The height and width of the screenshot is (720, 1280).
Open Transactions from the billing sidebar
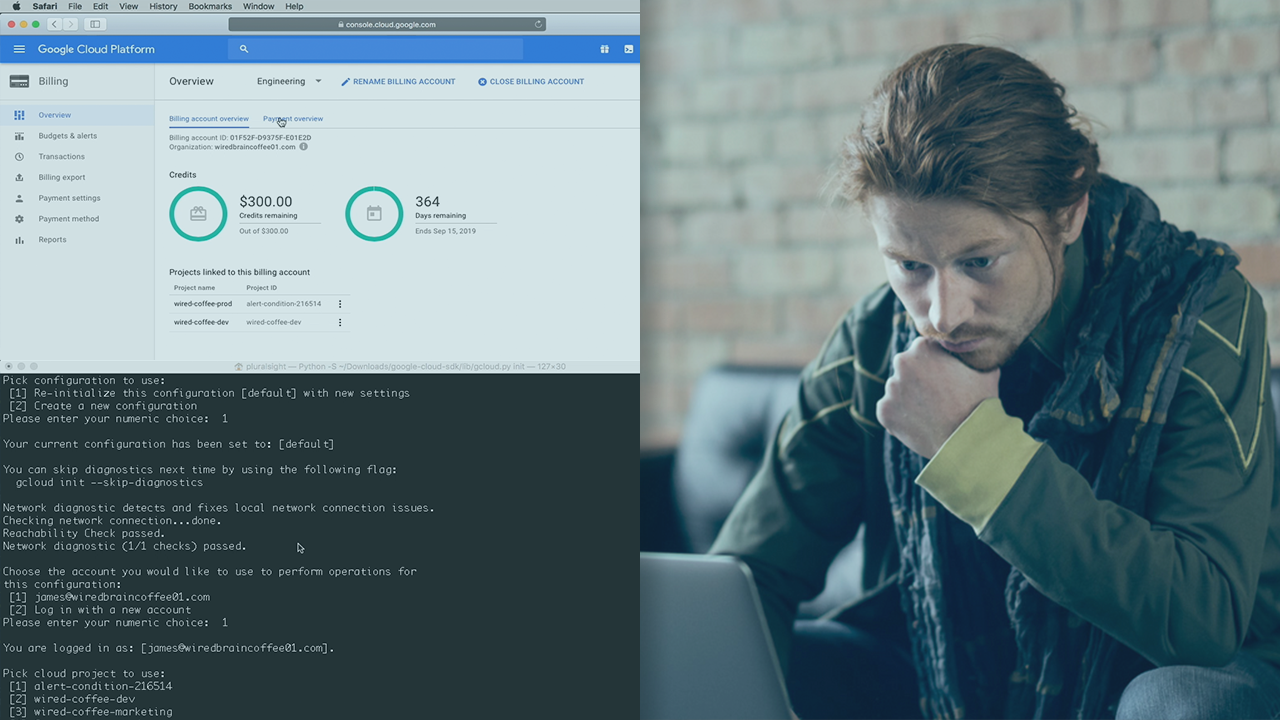(77, 157)
